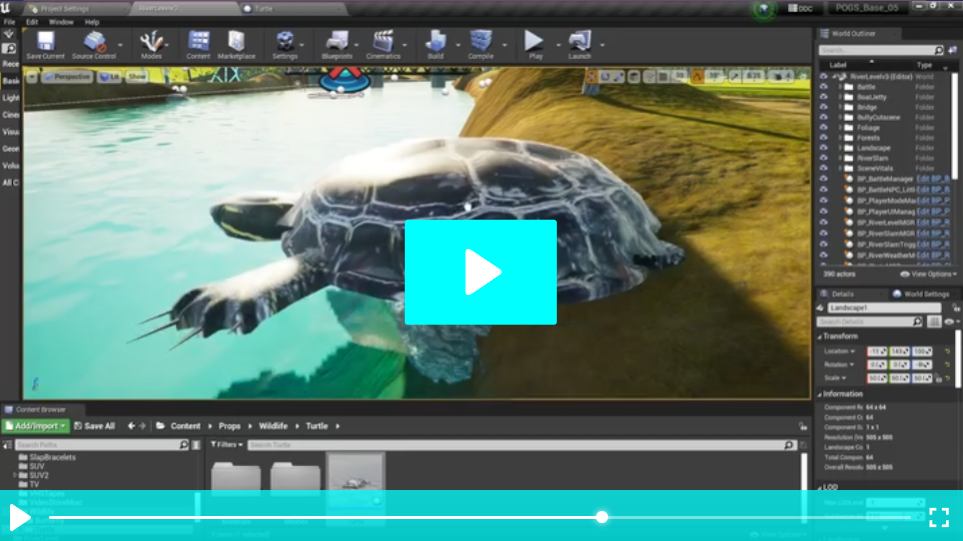Viewport: 963px width, 541px height.
Task: Click the Save All button
Action: coord(95,426)
